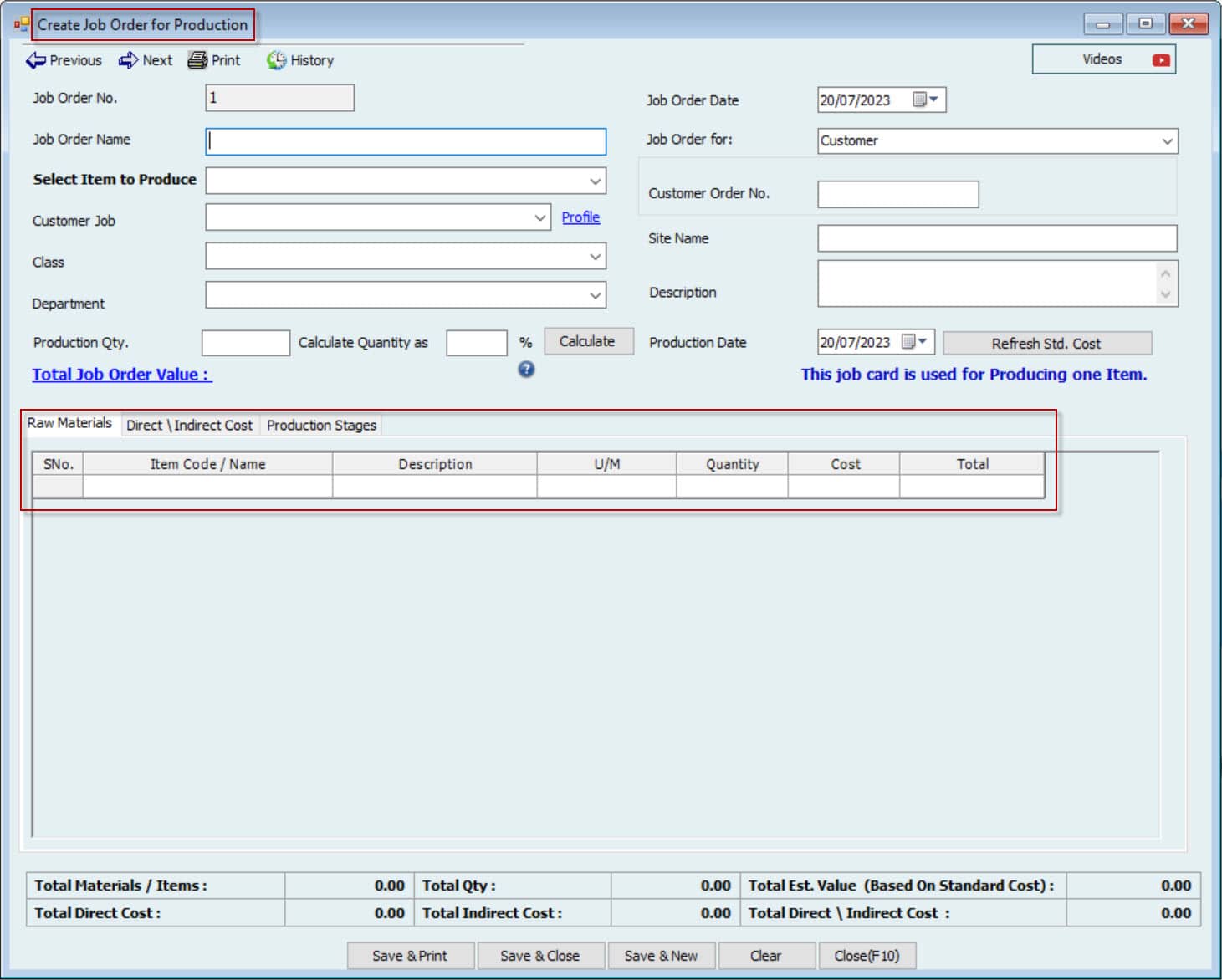Focus the Job Order Name field

point(406,141)
